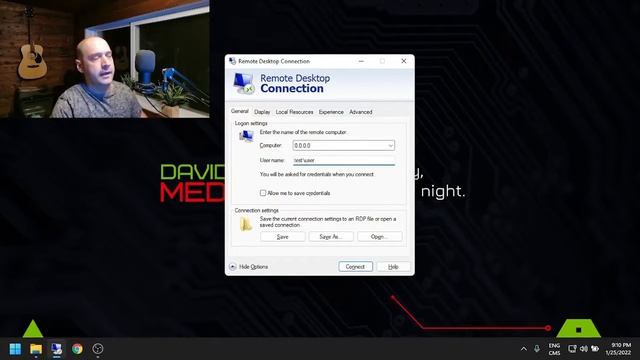Click the Open saved connection button

380,237
